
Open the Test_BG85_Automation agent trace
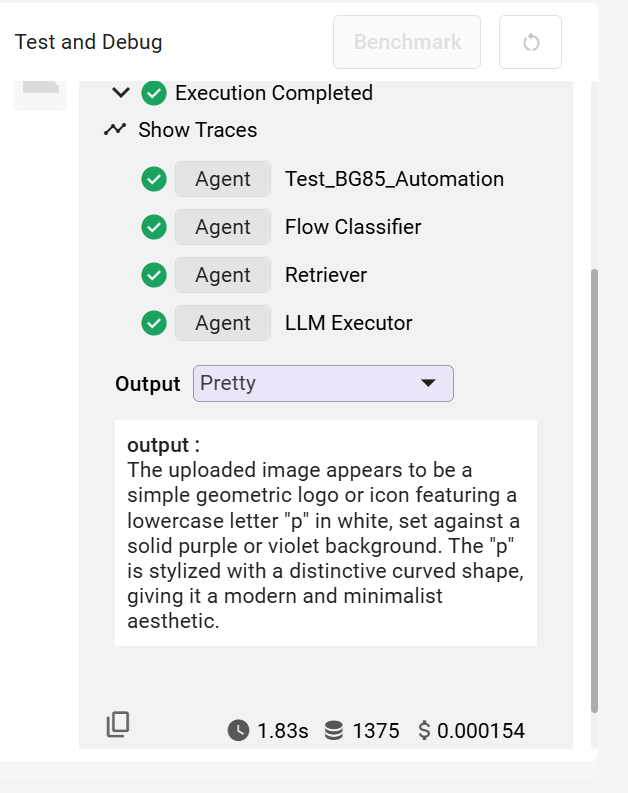tap(394, 179)
